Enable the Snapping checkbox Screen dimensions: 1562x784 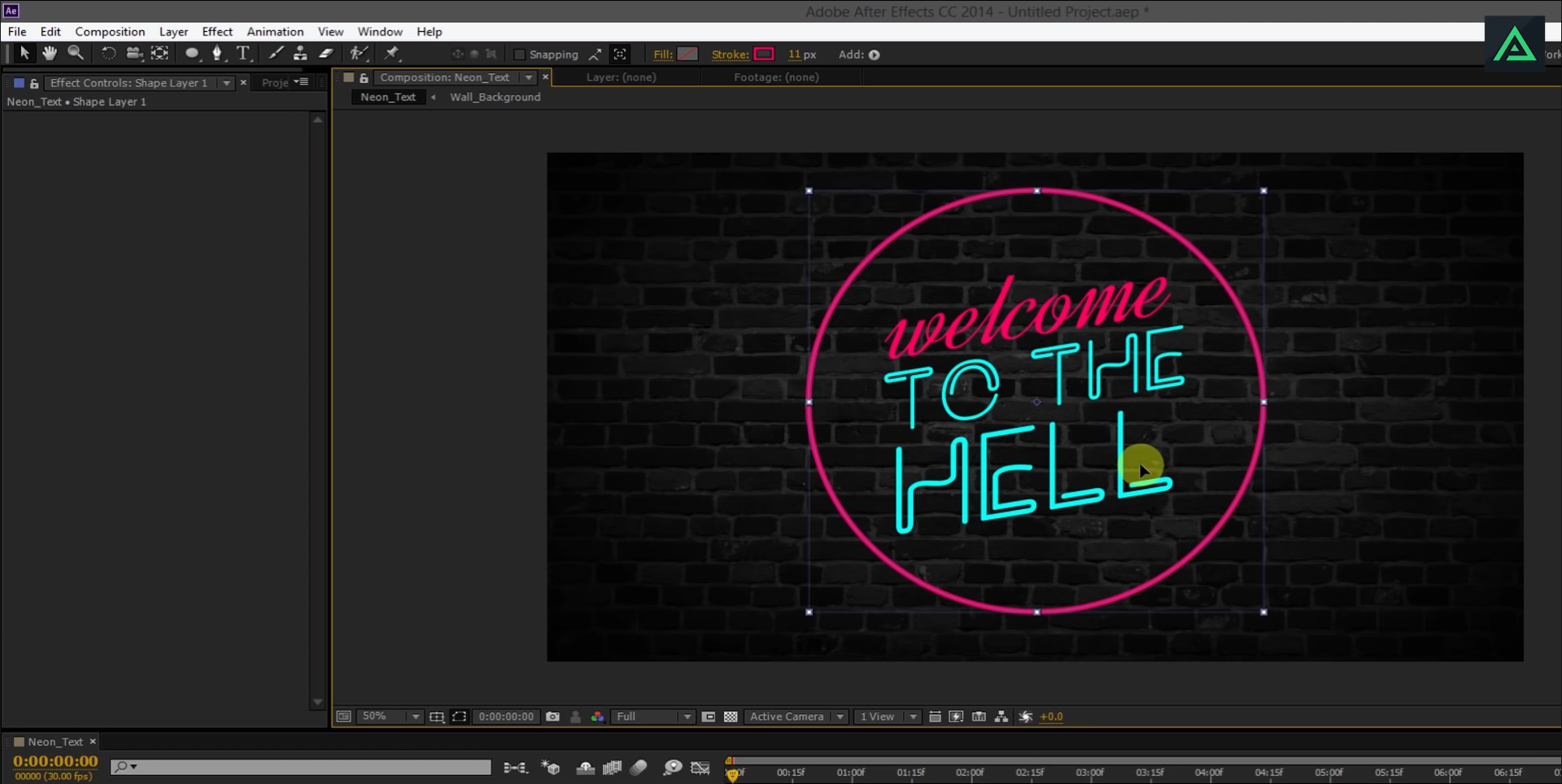pos(519,54)
